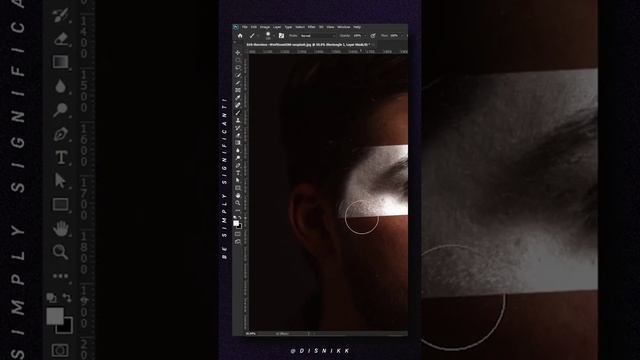Click large foreground color swatch in left overlay
This screenshot has width=640, height=360.
[x=55, y=316]
